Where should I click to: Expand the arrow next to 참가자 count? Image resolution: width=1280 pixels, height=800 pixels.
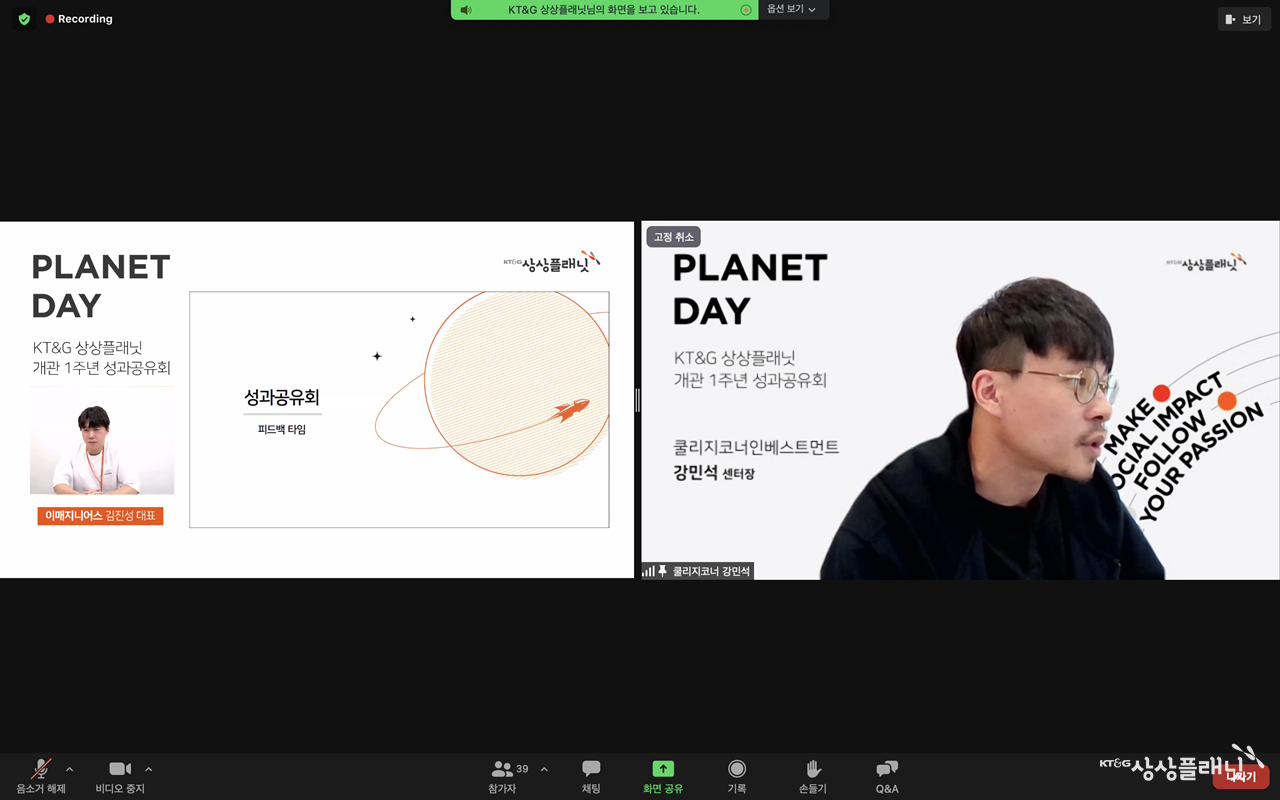point(544,769)
